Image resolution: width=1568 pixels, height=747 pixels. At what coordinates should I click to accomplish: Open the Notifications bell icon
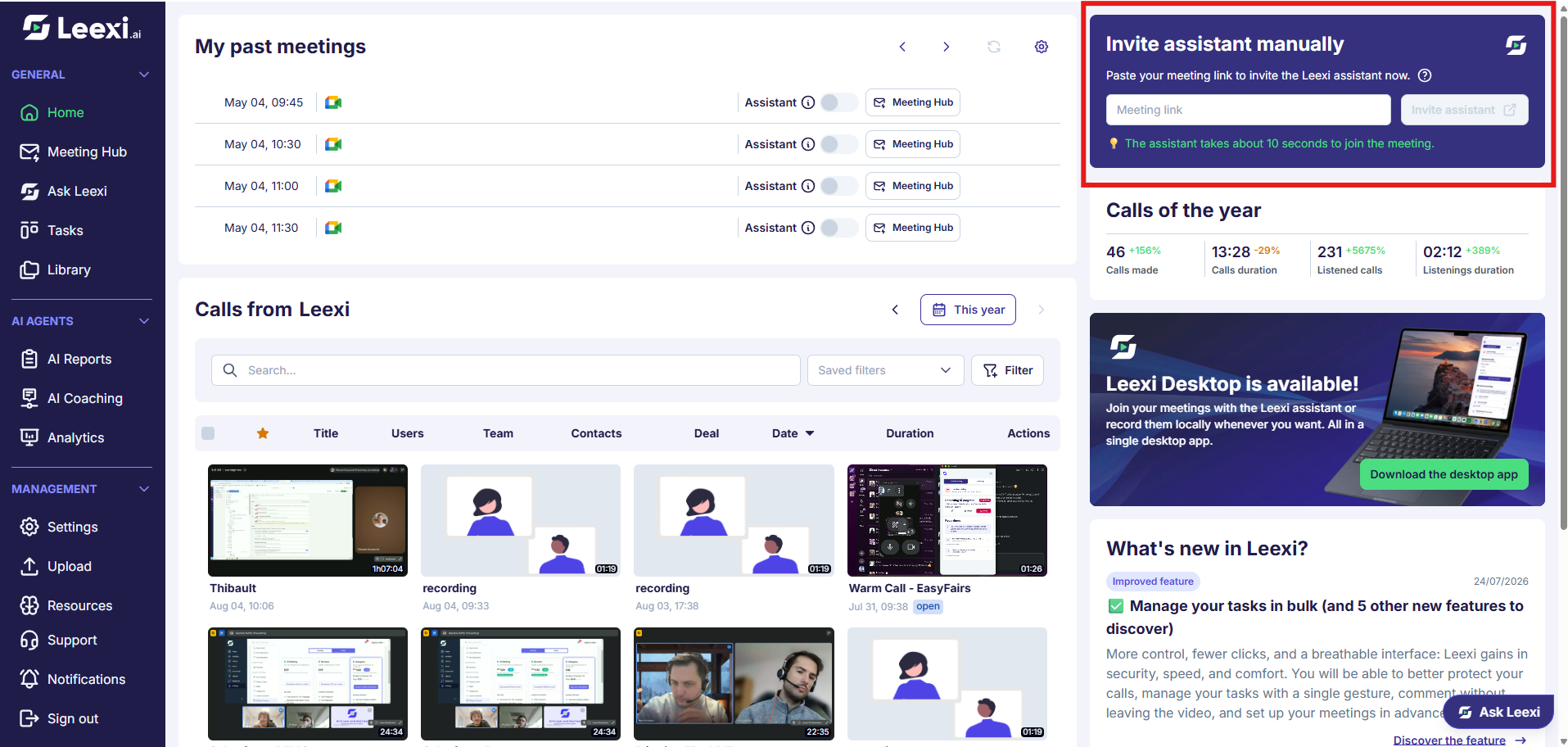[x=29, y=679]
